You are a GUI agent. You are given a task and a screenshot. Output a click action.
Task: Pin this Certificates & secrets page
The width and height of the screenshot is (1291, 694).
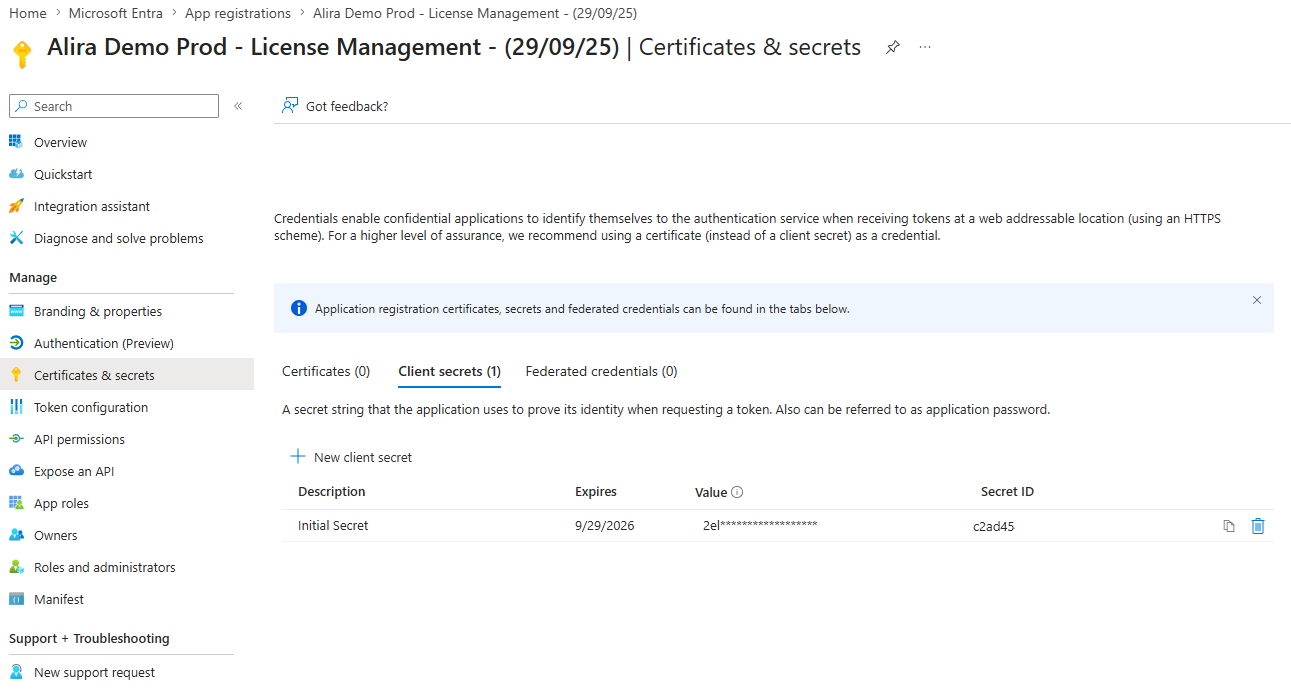point(893,47)
